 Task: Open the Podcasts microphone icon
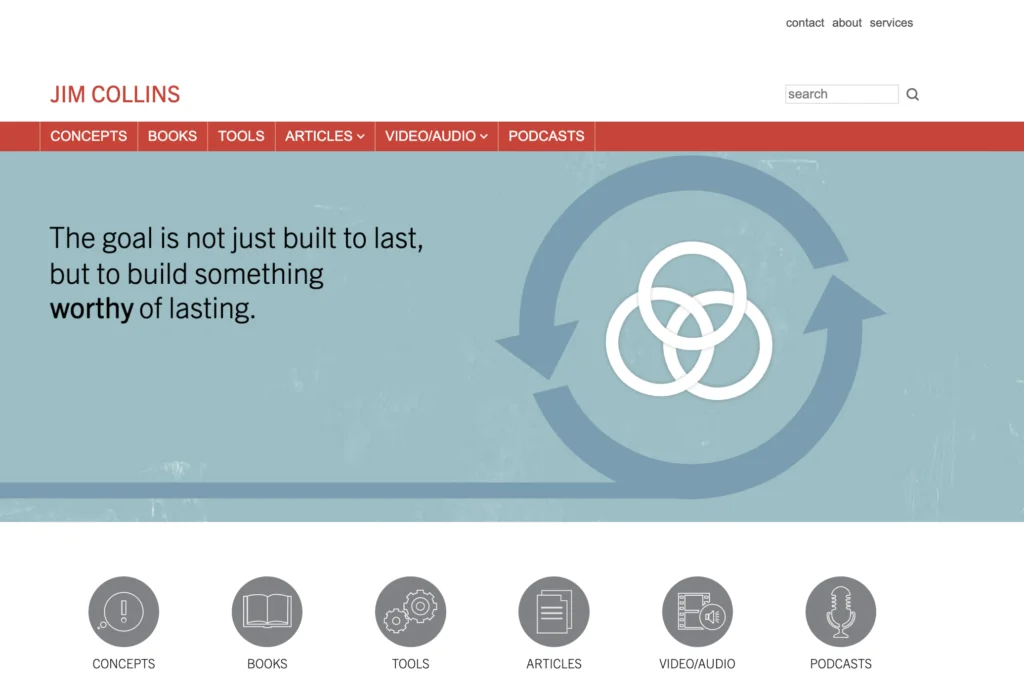click(840, 612)
